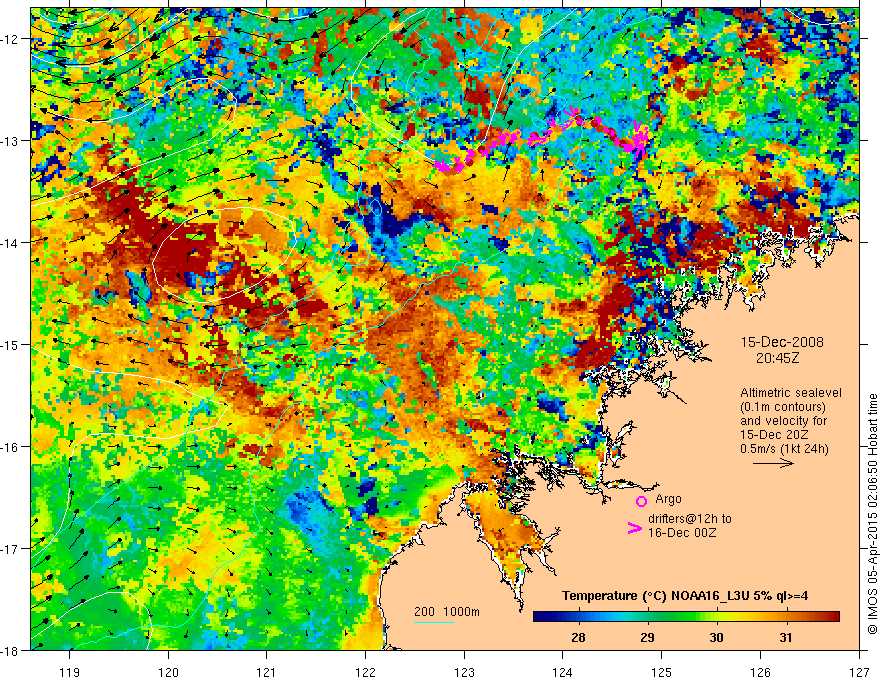Click the longitude label 119
The image size is (880, 680).
pyautogui.click(x=70, y=672)
